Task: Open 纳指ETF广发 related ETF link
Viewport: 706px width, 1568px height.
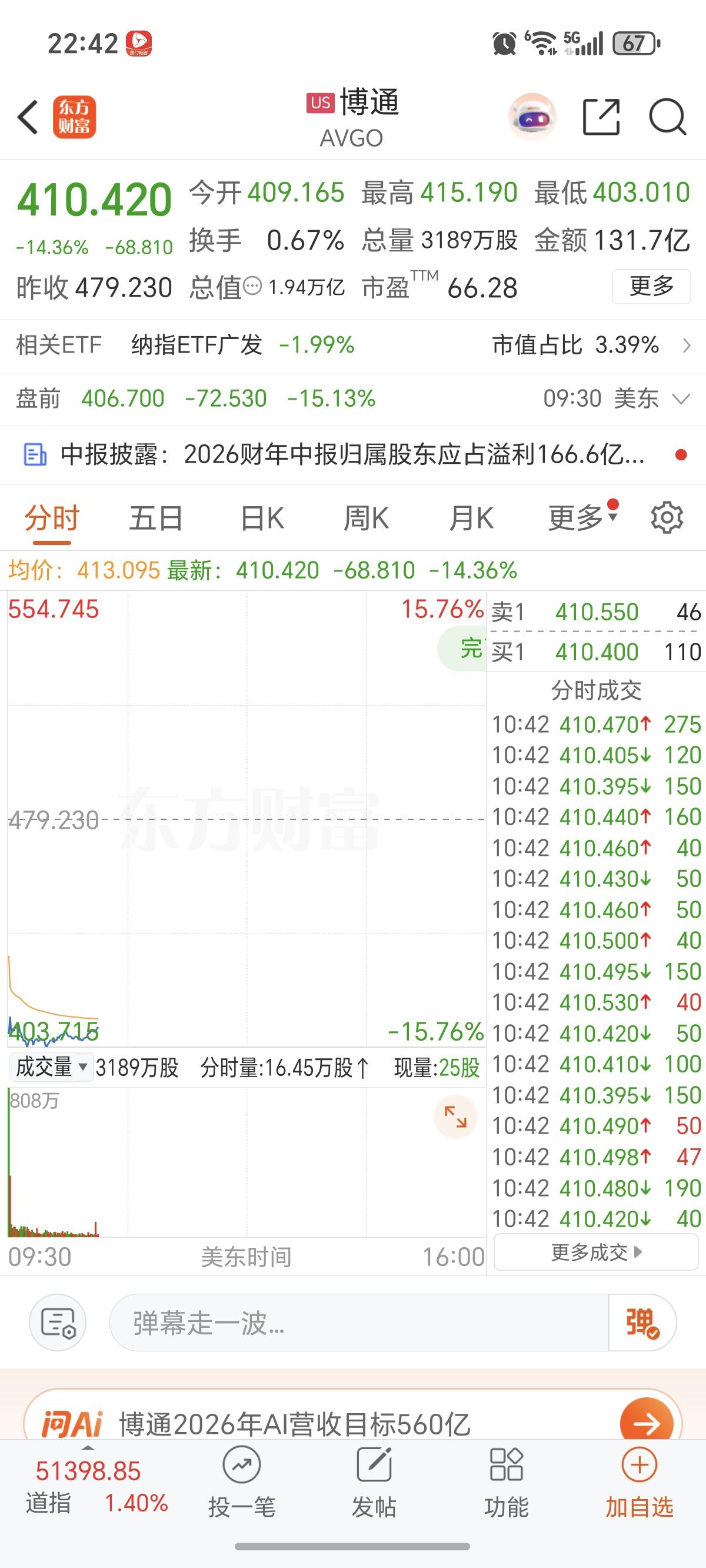Action: pyautogui.click(x=197, y=345)
